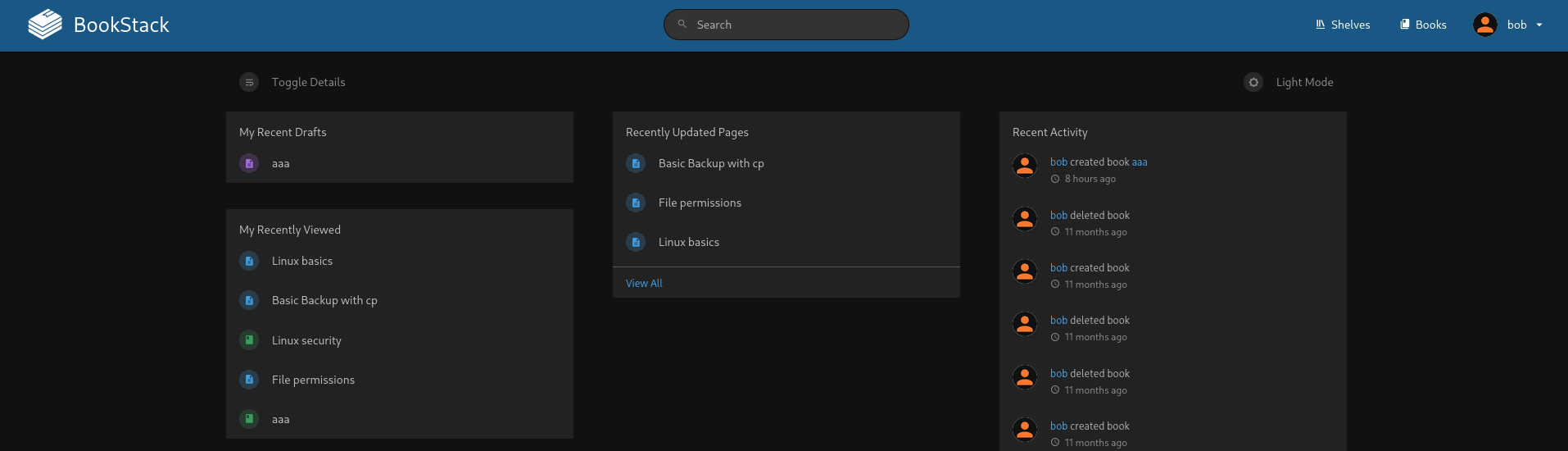Open Shelves from the header
Viewport: 1568px width, 451px height.
coord(1343,25)
